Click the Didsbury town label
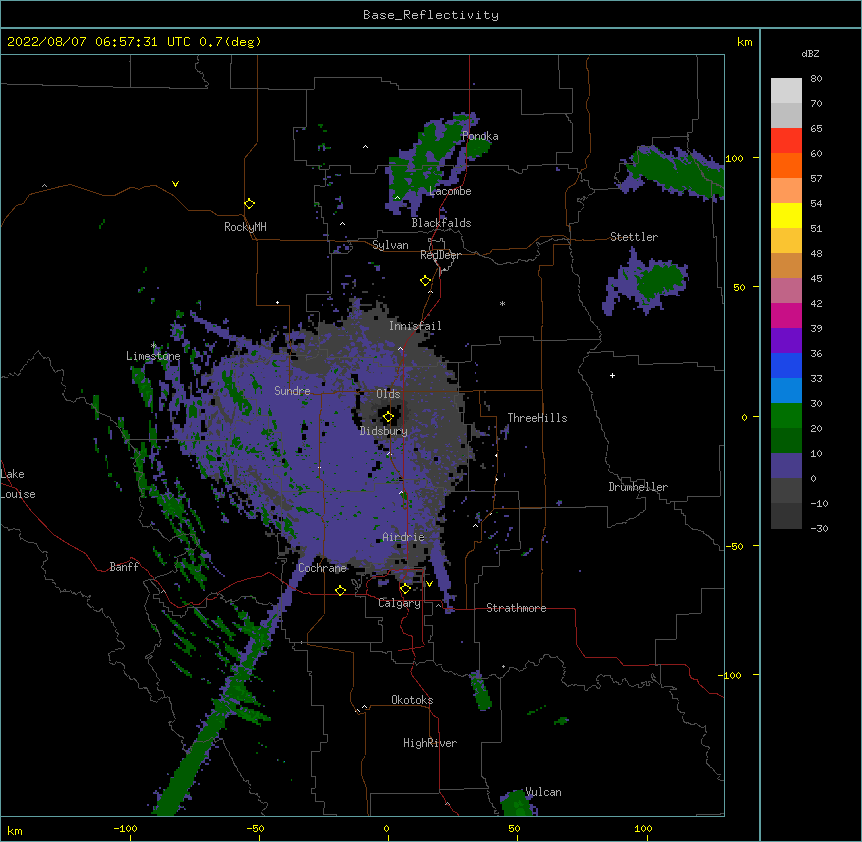This screenshot has width=862, height=842. (384, 431)
